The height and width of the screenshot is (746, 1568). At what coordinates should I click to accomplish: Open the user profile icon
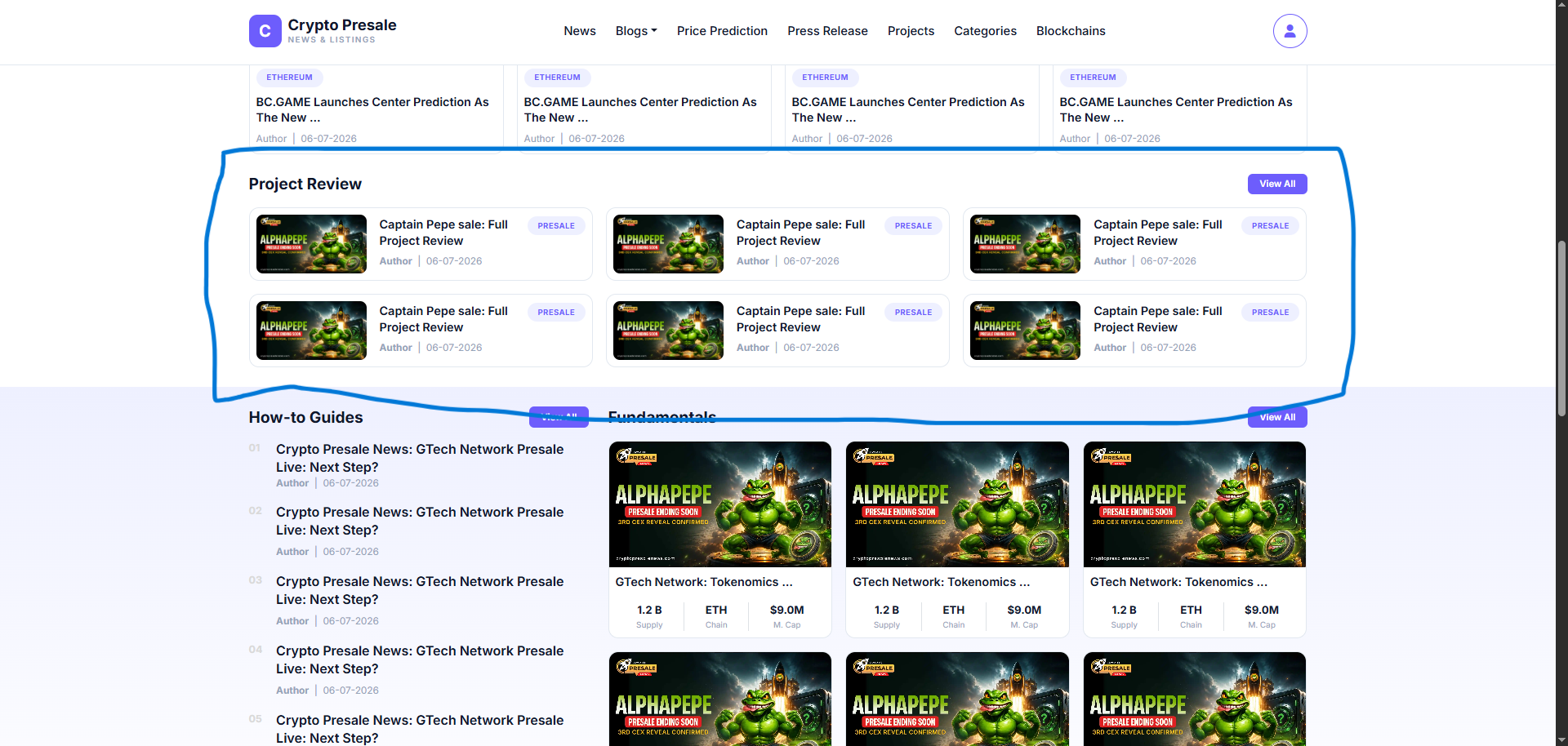click(1290, 31)
